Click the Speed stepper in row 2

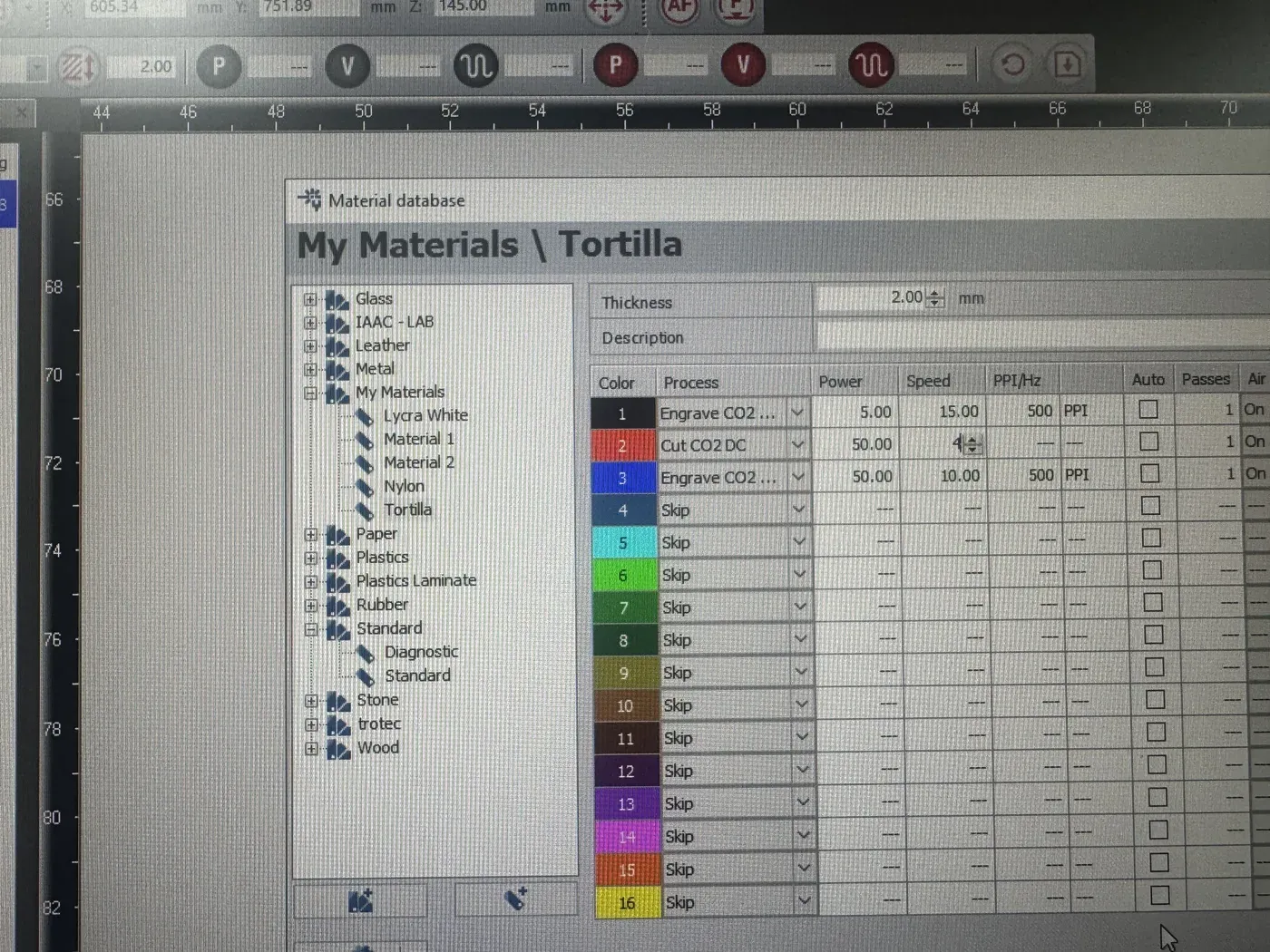pyautogui.click(x=972, y=444)
